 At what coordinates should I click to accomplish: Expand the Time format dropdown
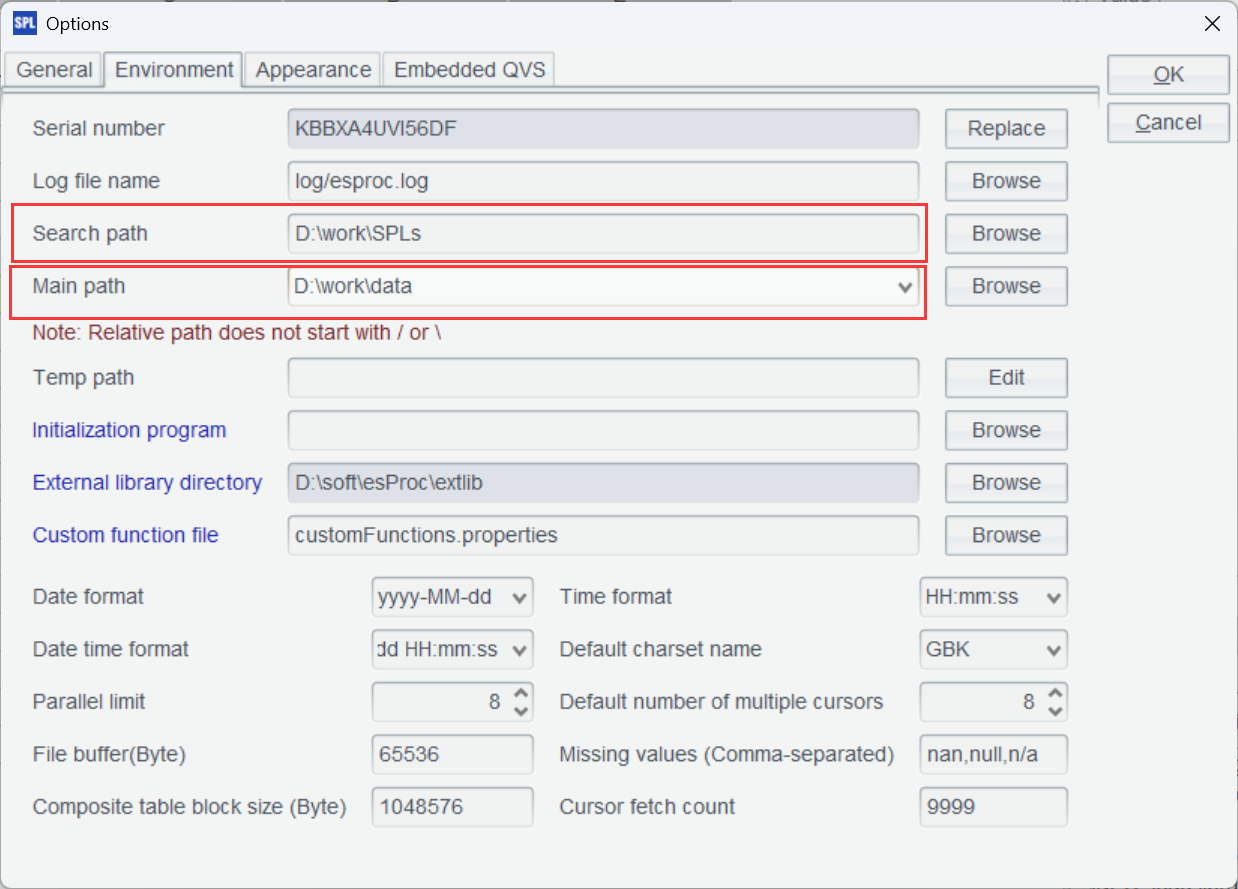pos(1053,598)
